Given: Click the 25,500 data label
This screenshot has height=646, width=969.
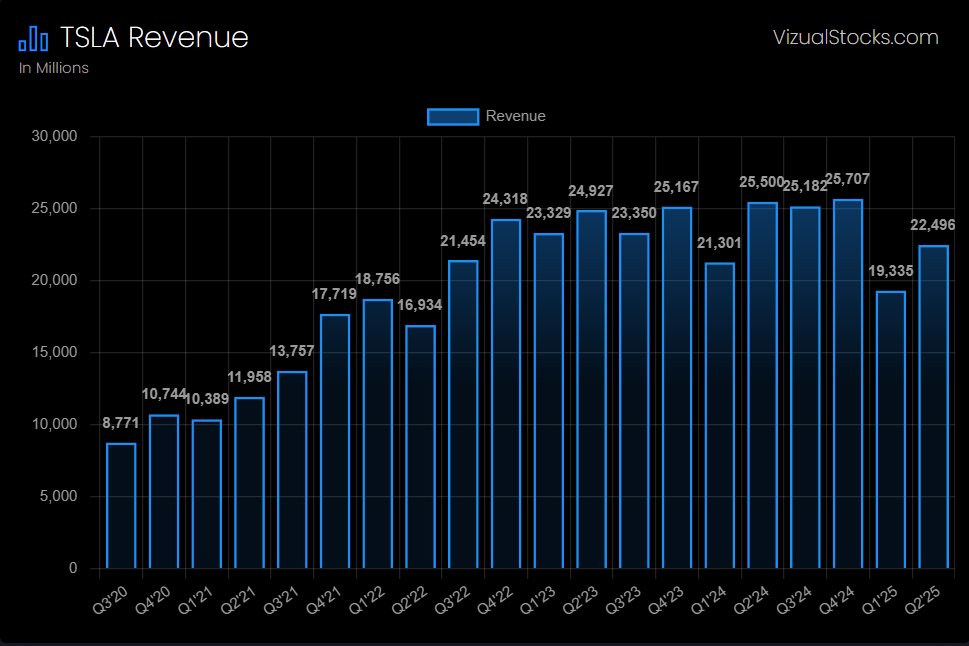Looking at the screenshot, I should tap(761, 182).
